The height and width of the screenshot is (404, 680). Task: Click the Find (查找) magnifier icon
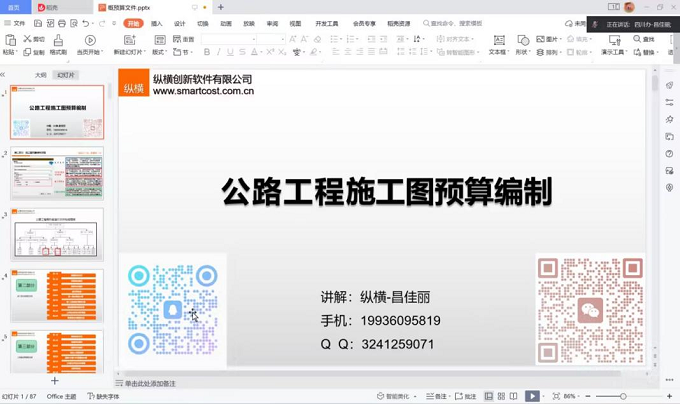click(x=637, y=39)
